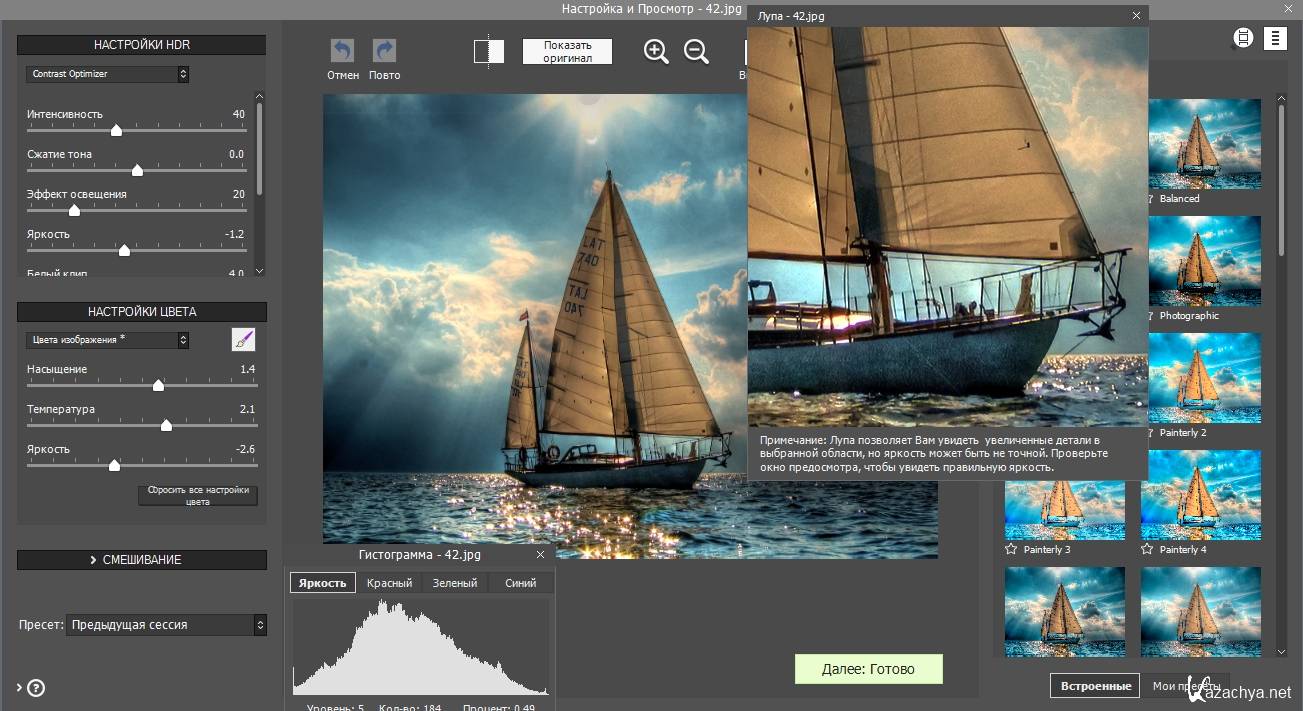This screenshot has width=1303, height=711.
Task: Switch presets to single-column list view icon
Action: 1275,38
